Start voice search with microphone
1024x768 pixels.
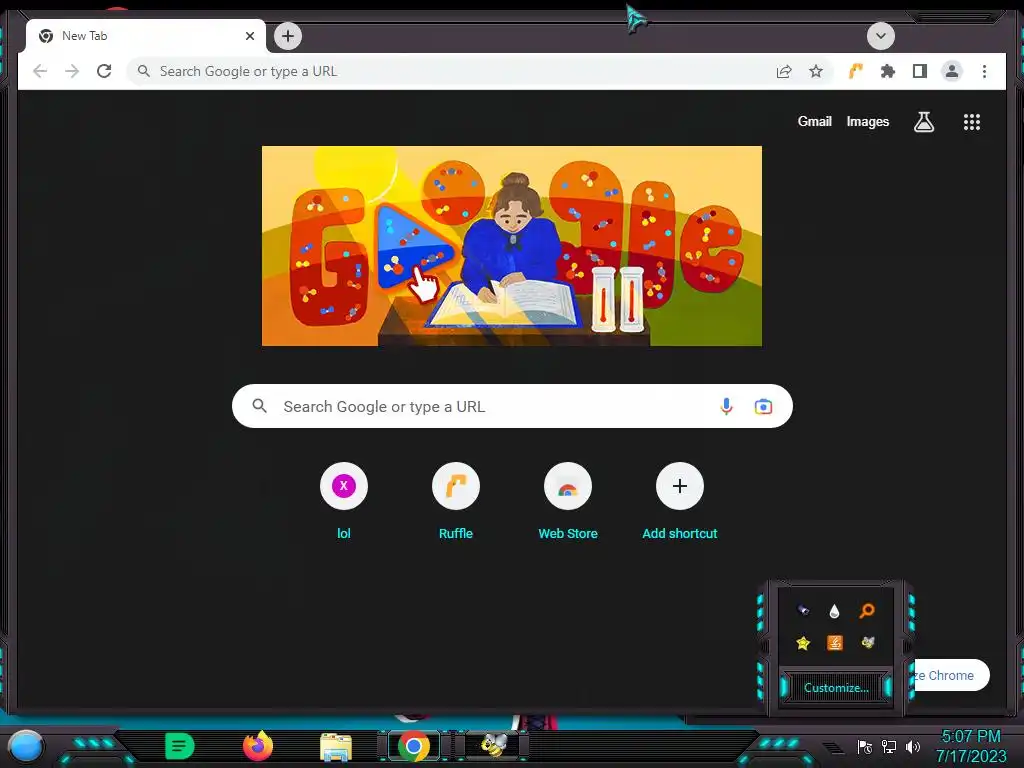[x=726, y=406]
